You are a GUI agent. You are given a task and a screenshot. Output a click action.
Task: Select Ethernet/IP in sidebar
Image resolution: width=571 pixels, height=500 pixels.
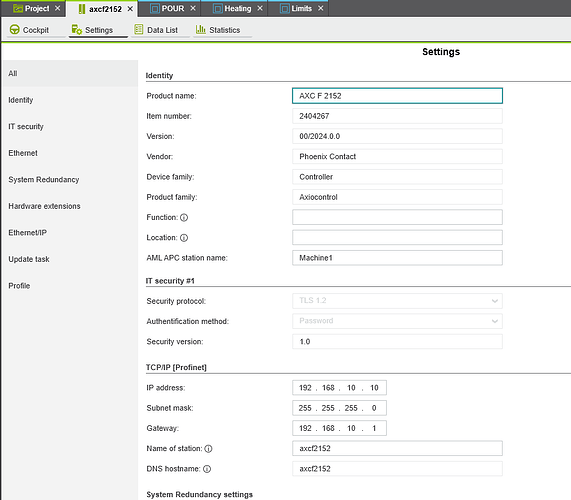pos(70,233)
